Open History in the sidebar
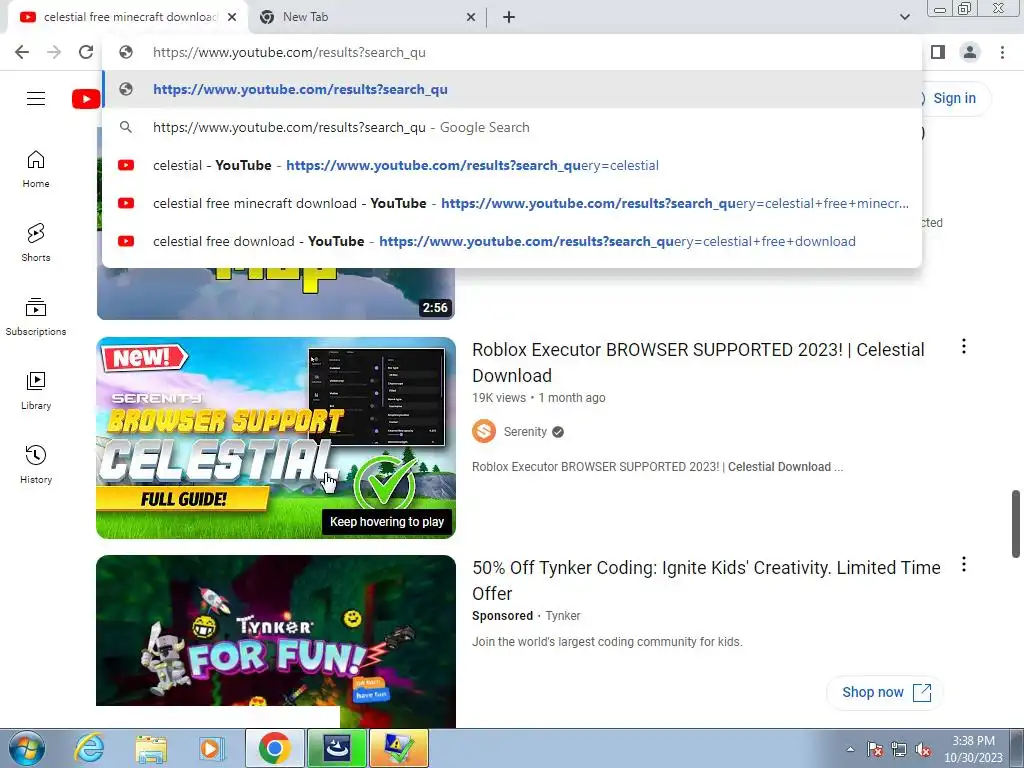The width and height of the screenshot is (1024, 768). click(36, 464)
